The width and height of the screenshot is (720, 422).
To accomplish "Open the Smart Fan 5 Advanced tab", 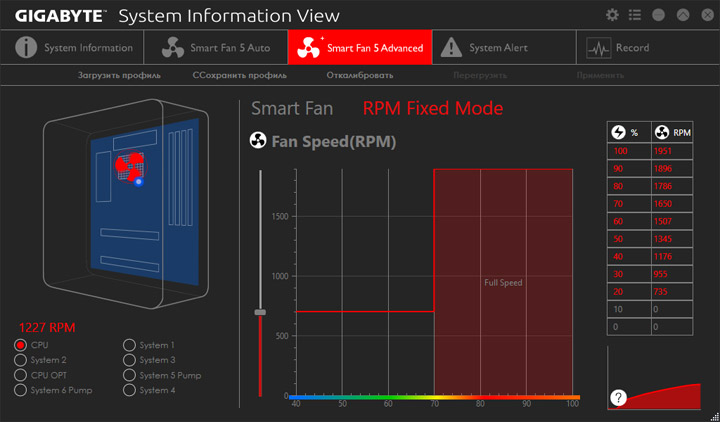I will (360, 47).
